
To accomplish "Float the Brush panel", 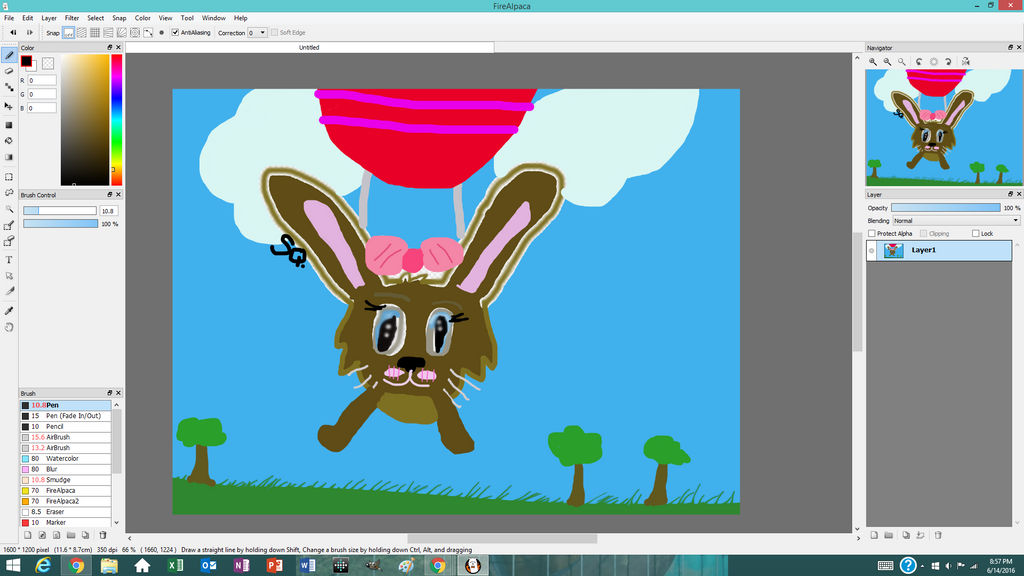I will tap(110, 393).
